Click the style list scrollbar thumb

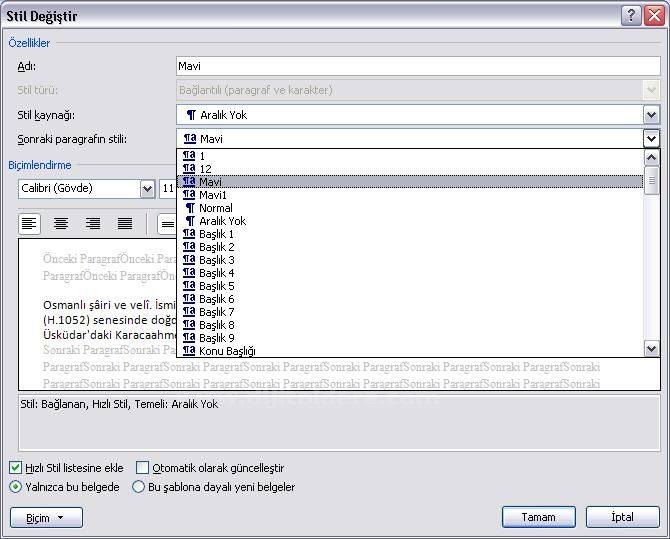[651, 181]
